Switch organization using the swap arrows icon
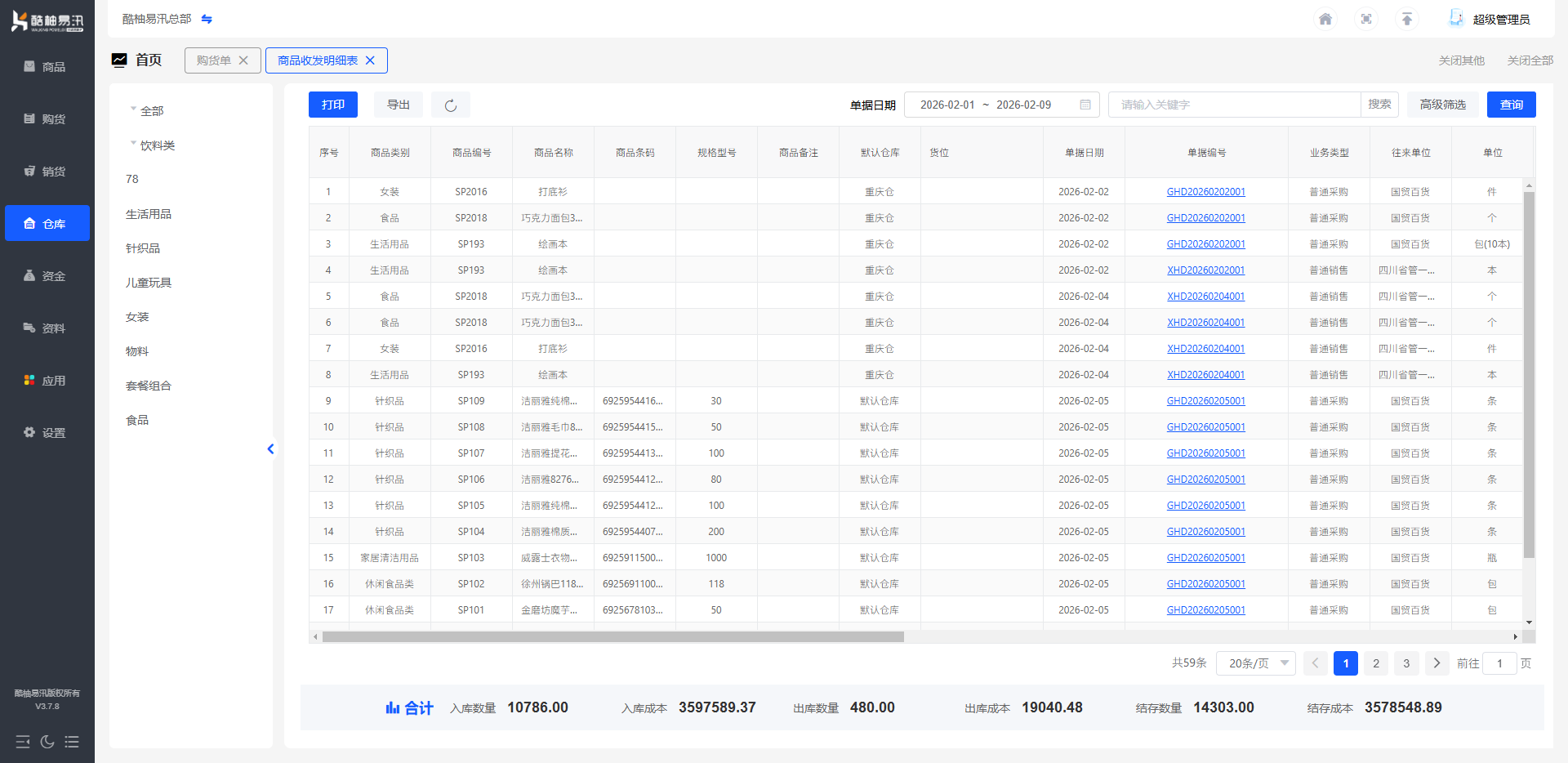The width and height of the screenshot is (1568, 763). [207, 19]
